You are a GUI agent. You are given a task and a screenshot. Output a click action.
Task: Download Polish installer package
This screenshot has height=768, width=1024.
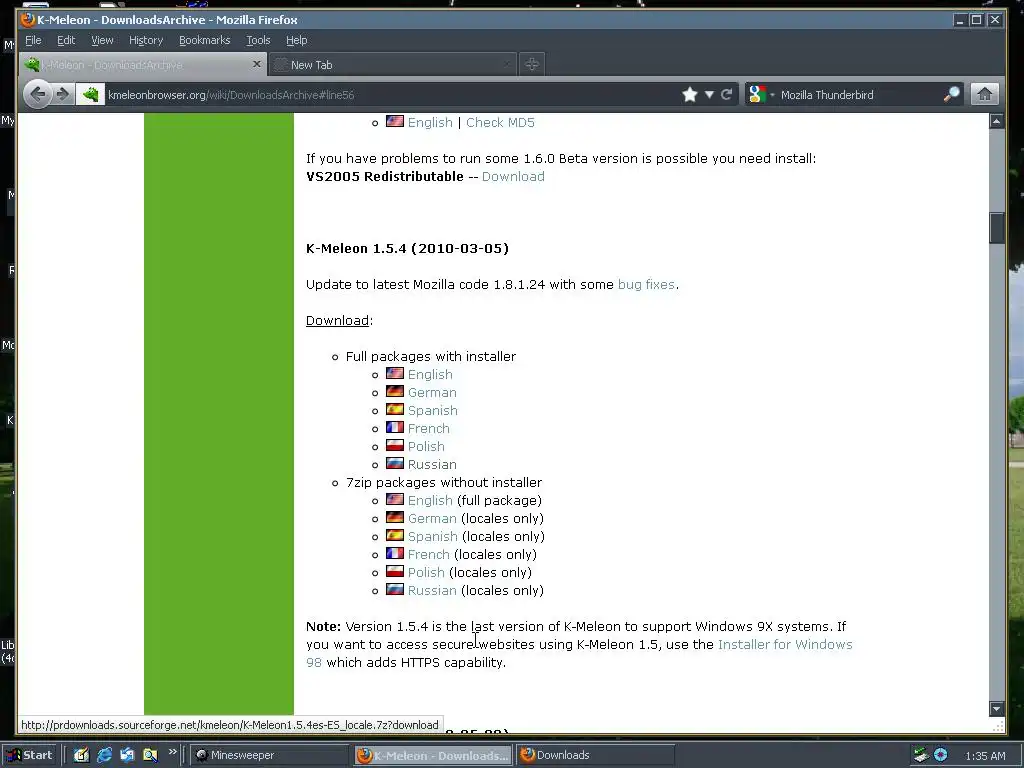point(426,446)
